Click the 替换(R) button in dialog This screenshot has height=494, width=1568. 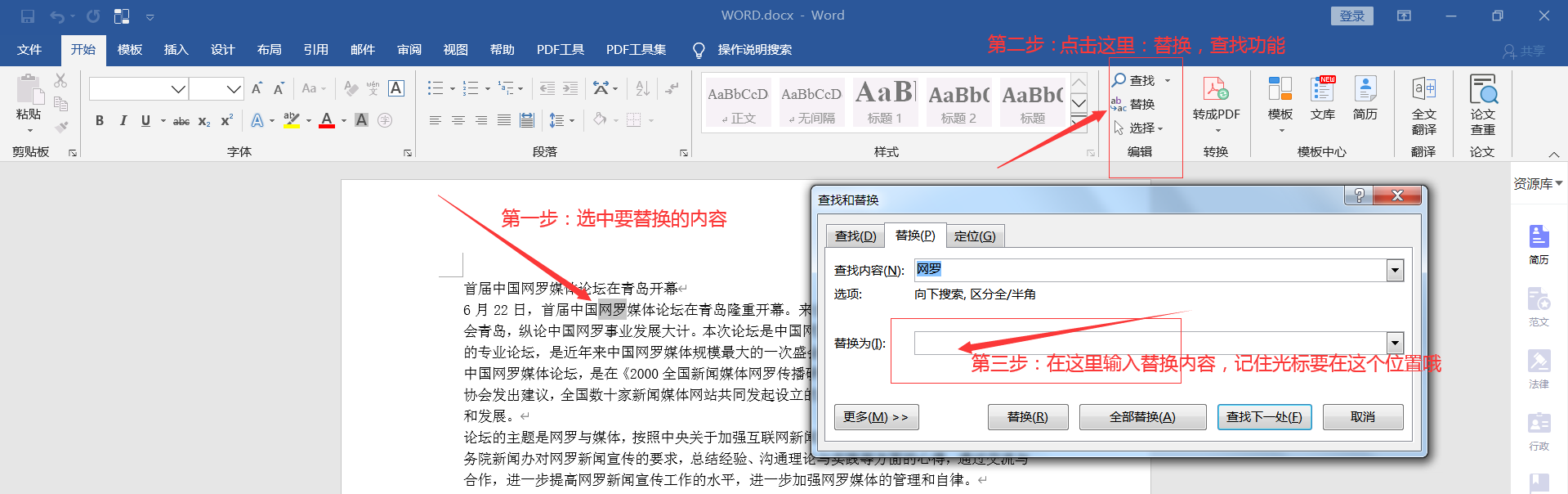[x=1027, y=417]
